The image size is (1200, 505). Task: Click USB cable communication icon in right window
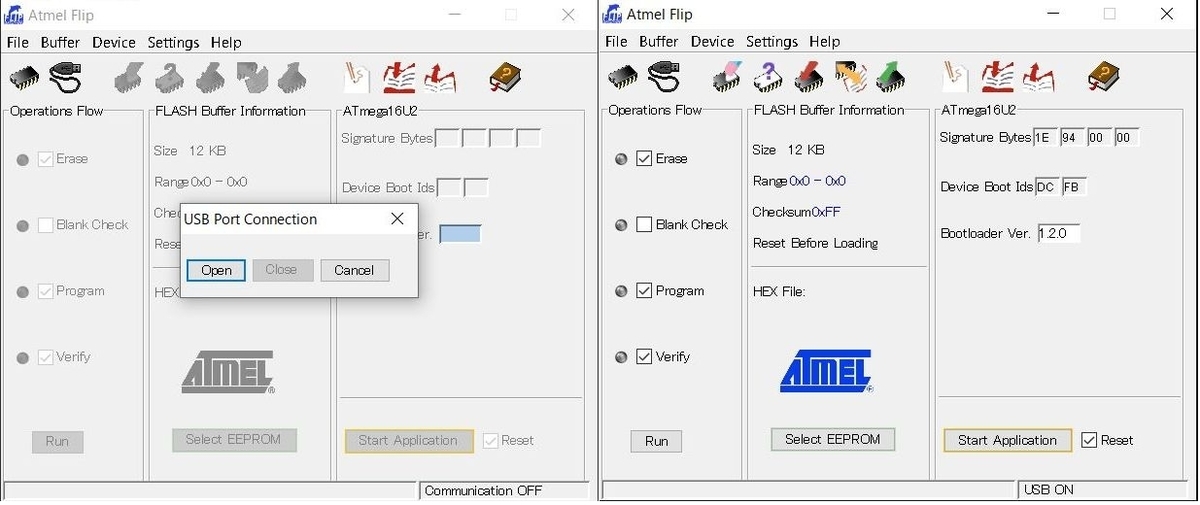pos(665,76)
